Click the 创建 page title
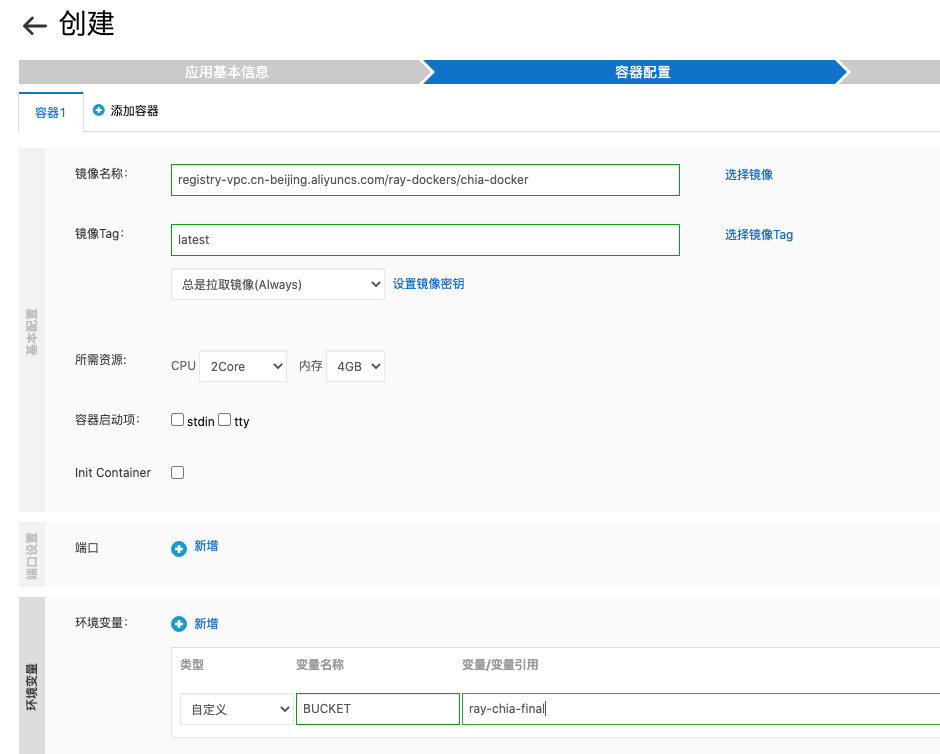 point(86,24)
